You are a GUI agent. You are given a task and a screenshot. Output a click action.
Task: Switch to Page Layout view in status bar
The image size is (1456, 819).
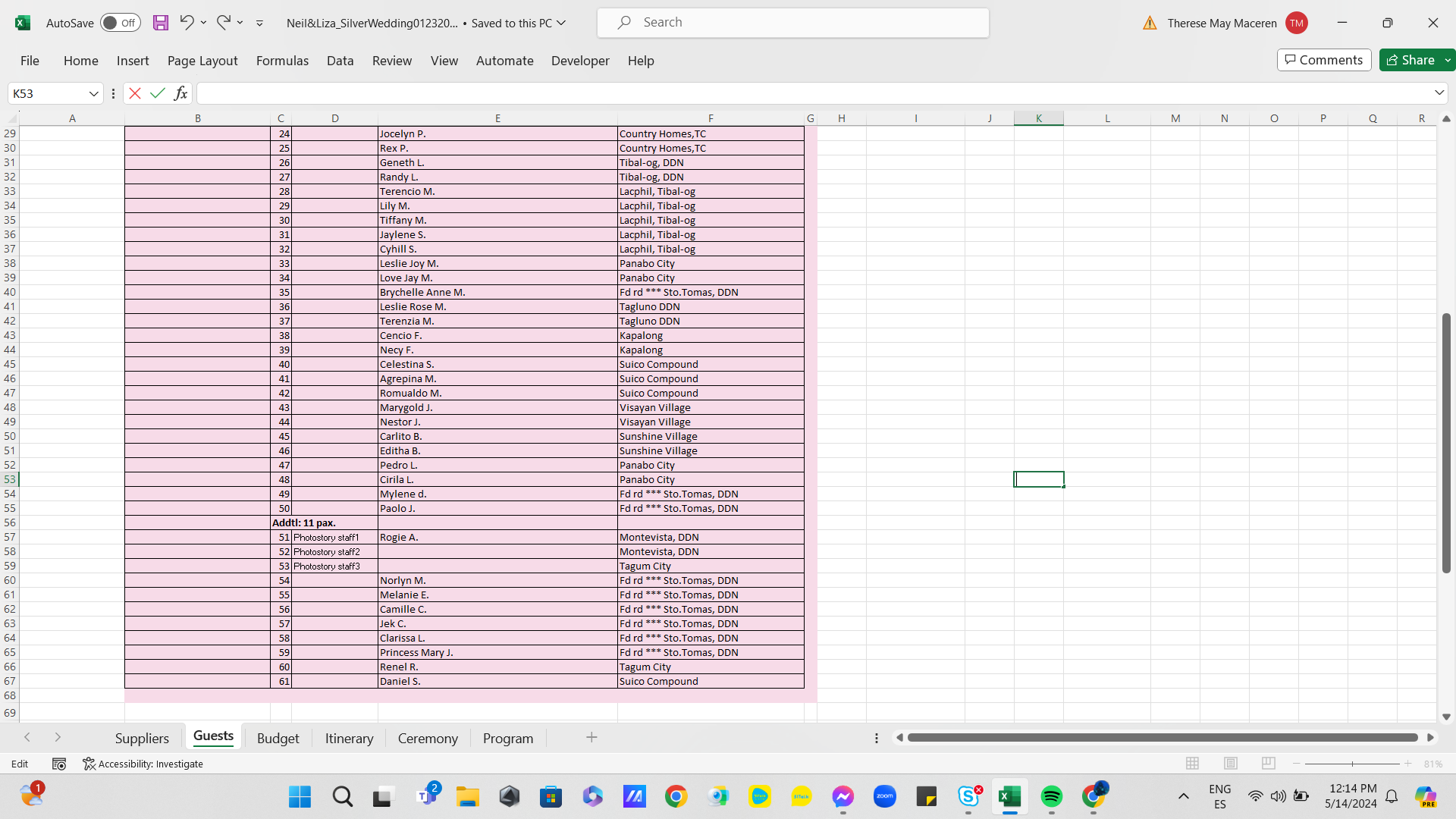click(1231, 764)
